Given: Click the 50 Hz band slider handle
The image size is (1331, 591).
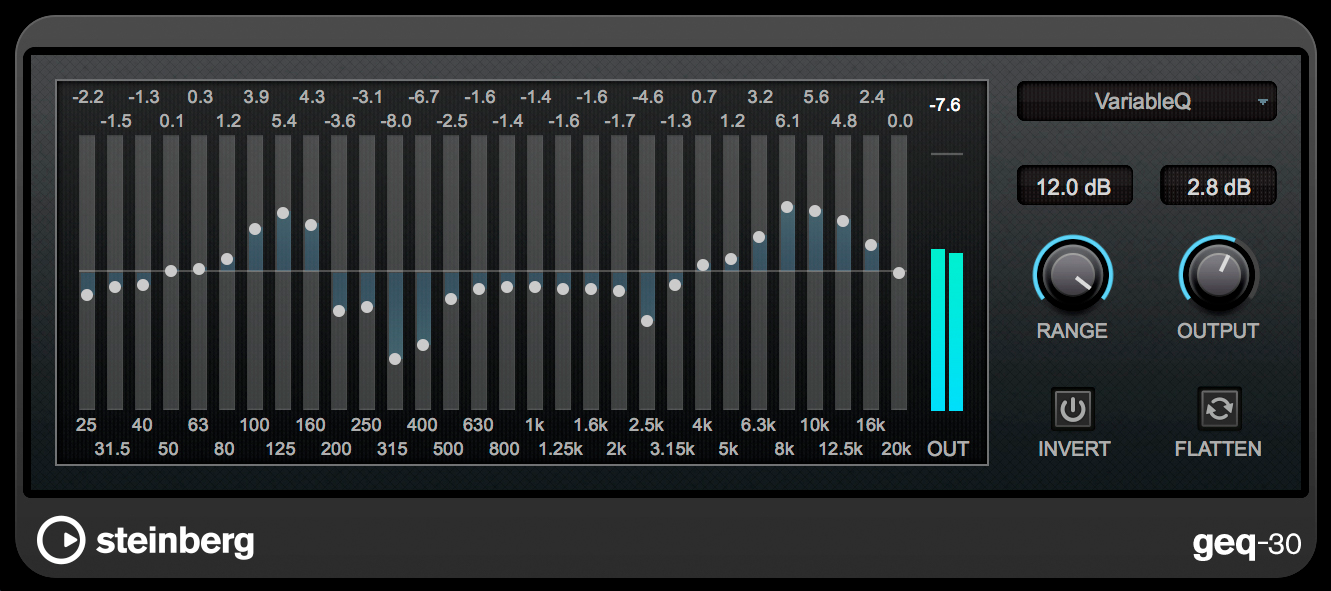Looking at the screenshot, I should (x=171, y=271).
